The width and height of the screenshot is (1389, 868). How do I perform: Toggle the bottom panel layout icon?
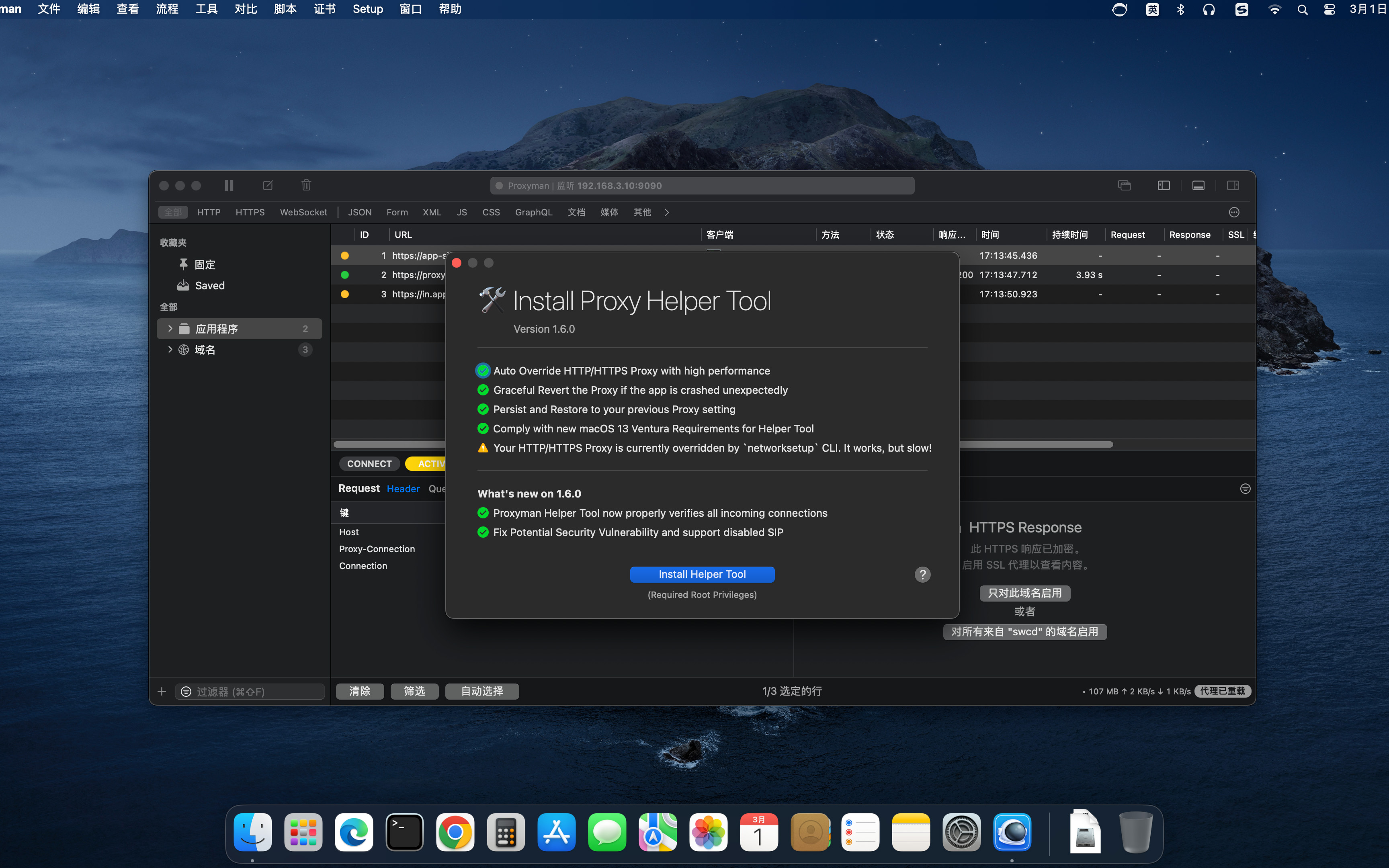[1198, 185]
